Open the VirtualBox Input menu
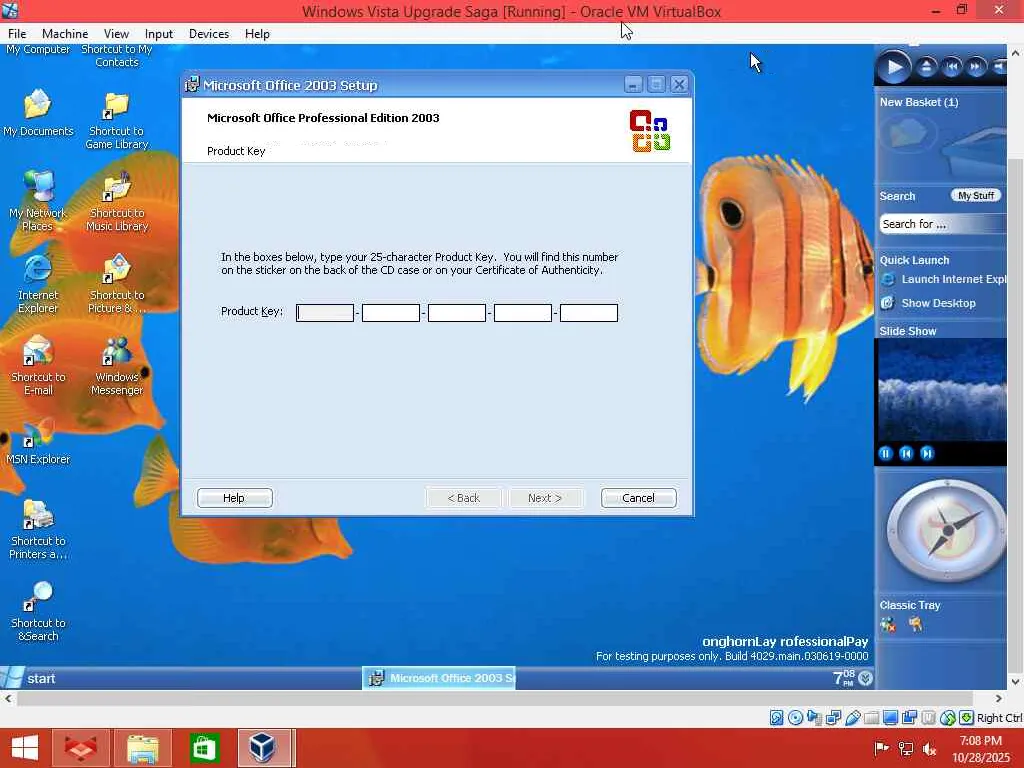 point(159,34)
